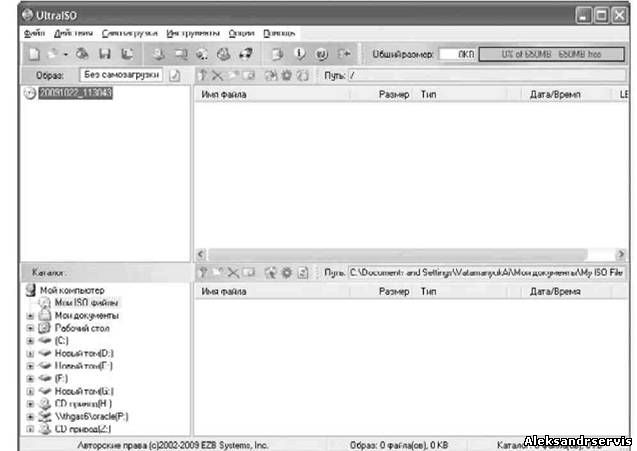Click the Open CD/DVD disc icon

pyautogui.click(x=82, y=54)
